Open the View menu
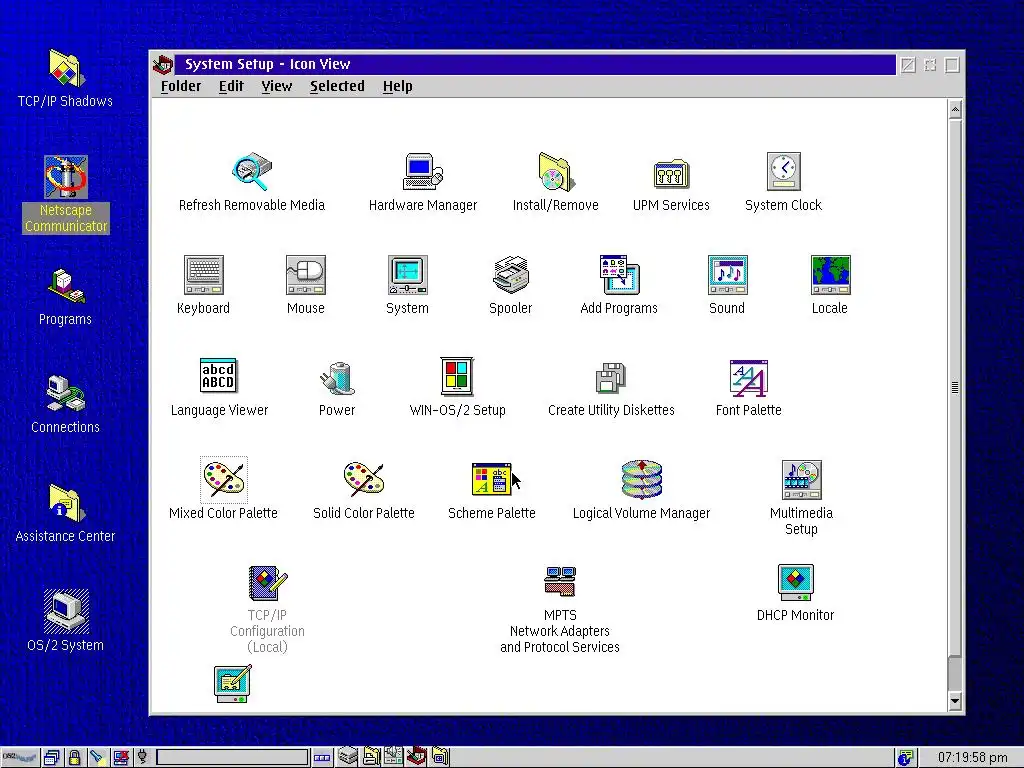 coord(277,86)
